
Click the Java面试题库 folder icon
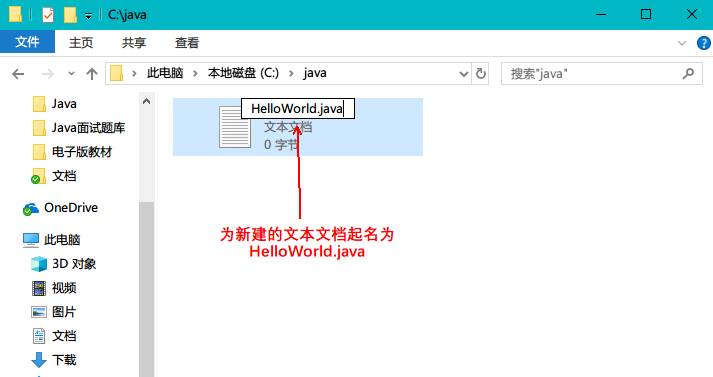click(x=39, y=128)
